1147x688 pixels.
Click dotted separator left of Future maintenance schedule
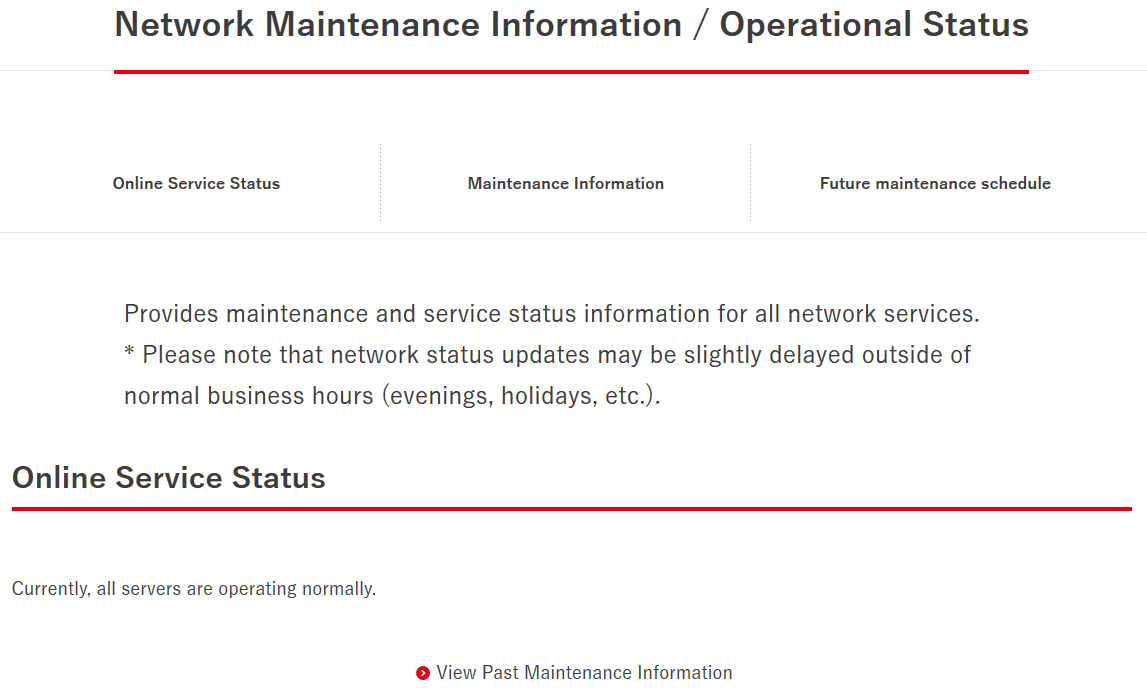(751, 183)
